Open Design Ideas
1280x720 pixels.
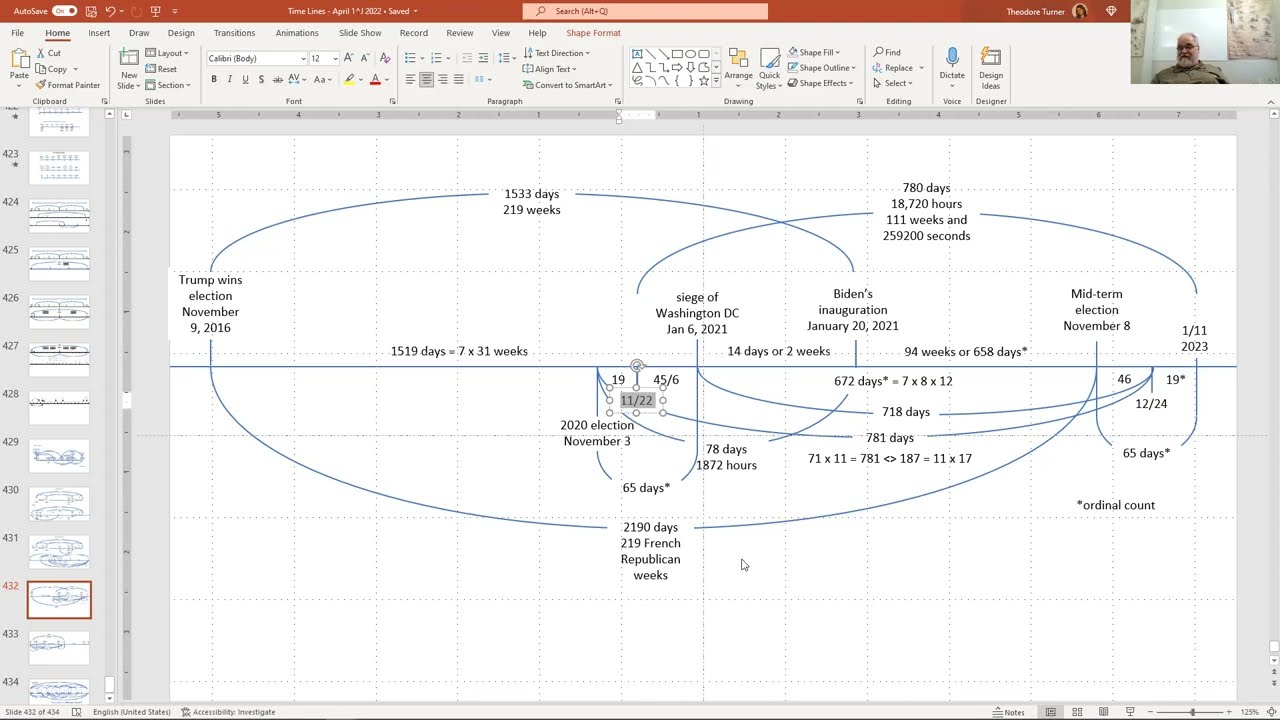[991, 67]
